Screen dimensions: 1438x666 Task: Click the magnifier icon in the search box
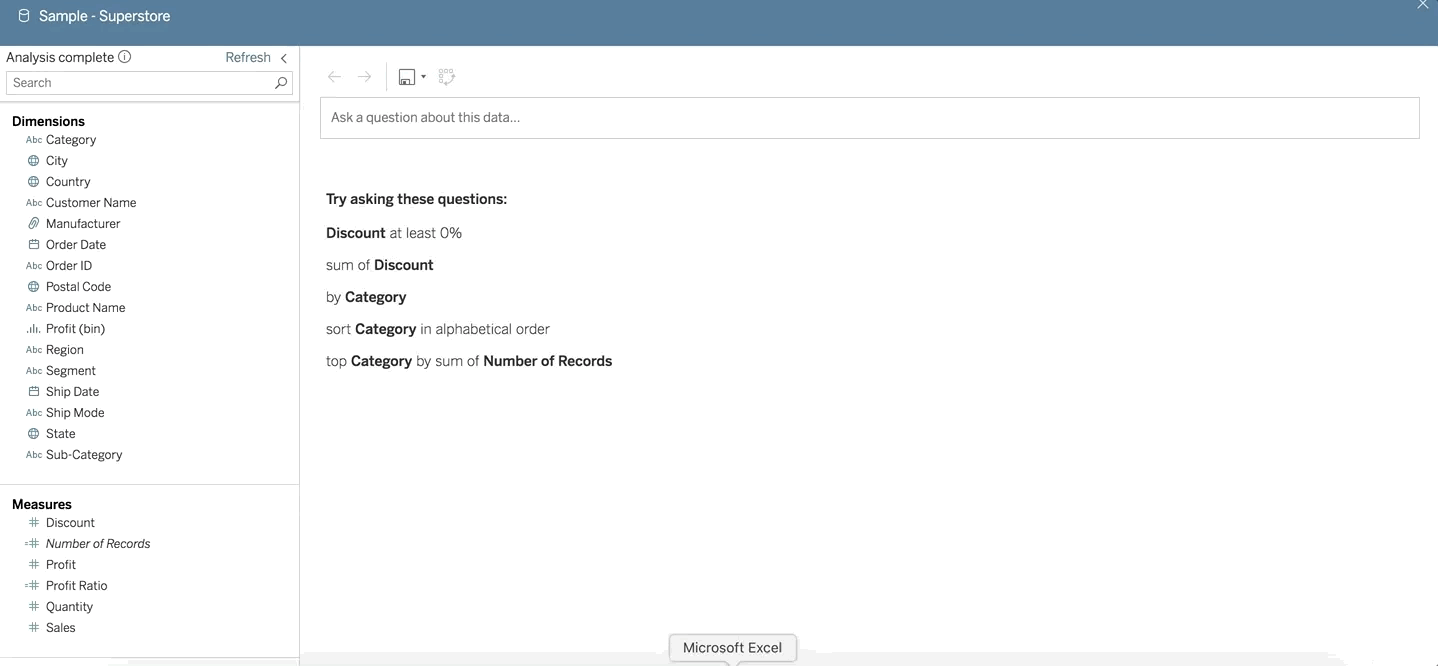pyautogui.click(x=281, y=83)
